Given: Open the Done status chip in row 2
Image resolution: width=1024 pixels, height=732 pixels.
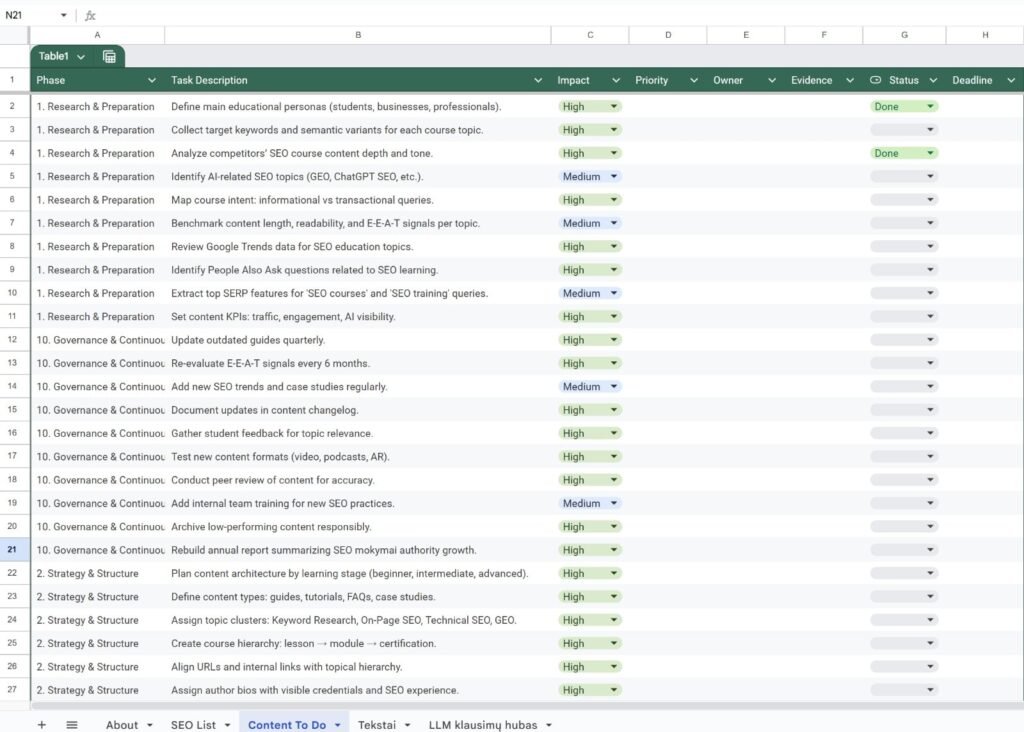Looking at the screenshot, I should (904, 106).
